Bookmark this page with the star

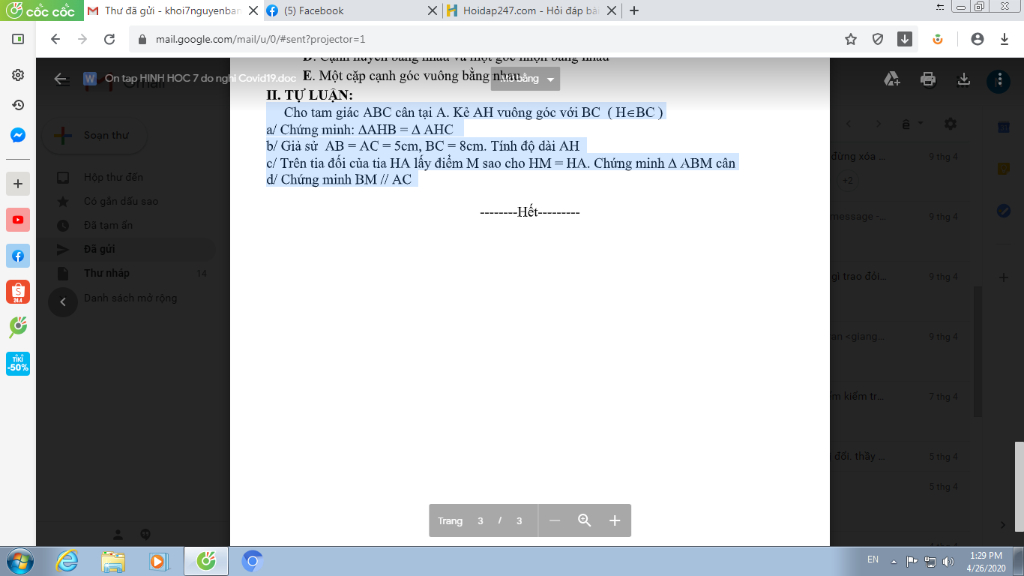[850, 39]
